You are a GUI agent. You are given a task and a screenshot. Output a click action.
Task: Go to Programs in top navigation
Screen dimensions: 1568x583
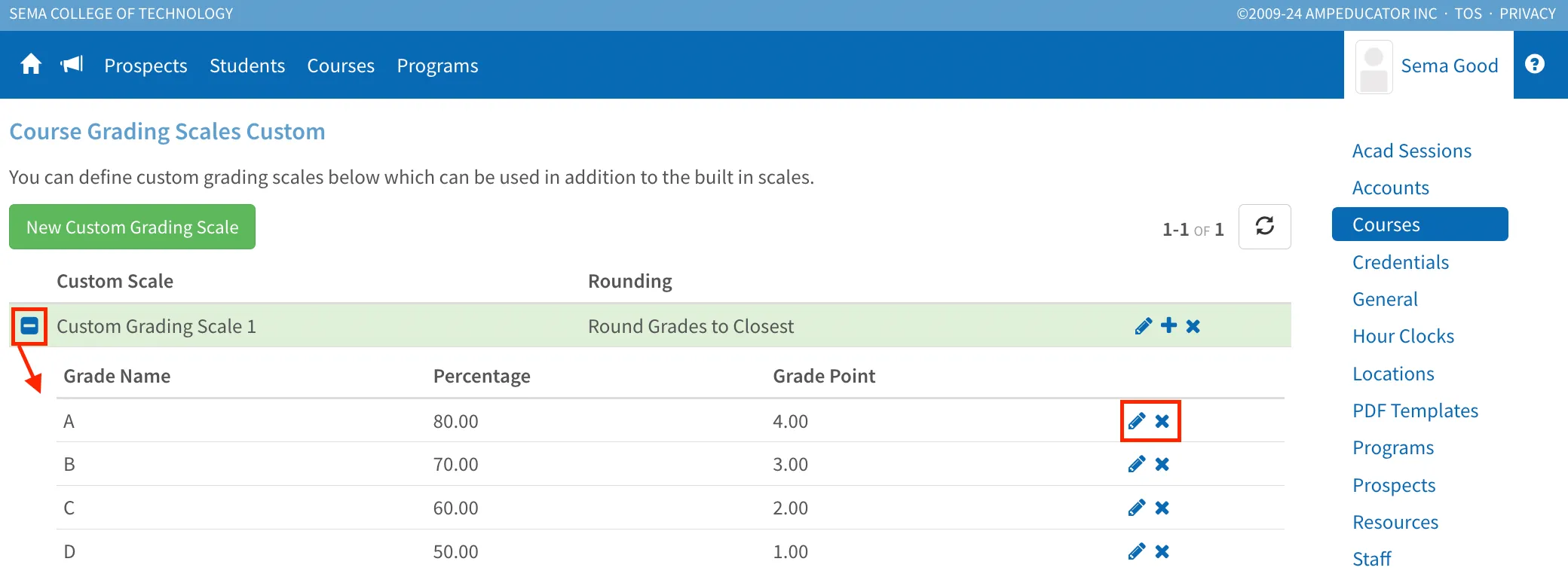[437, 66]
